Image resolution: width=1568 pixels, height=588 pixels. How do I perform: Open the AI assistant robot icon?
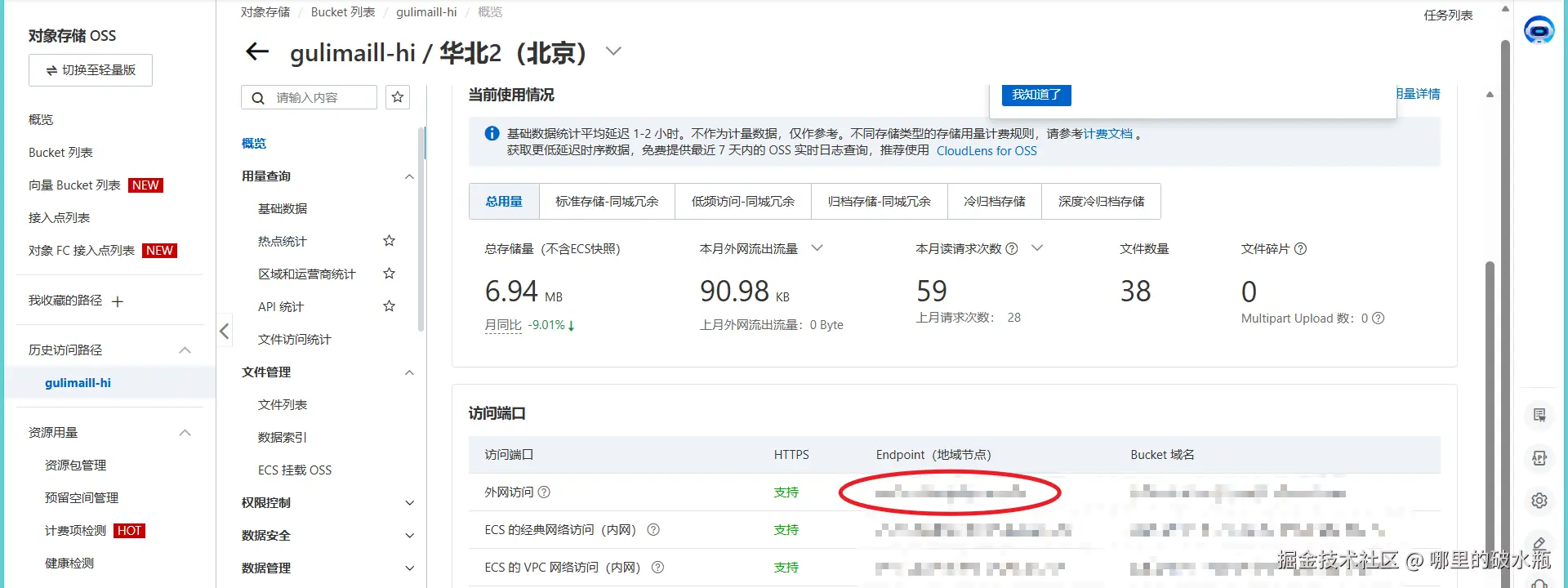tap(1539, 31)
